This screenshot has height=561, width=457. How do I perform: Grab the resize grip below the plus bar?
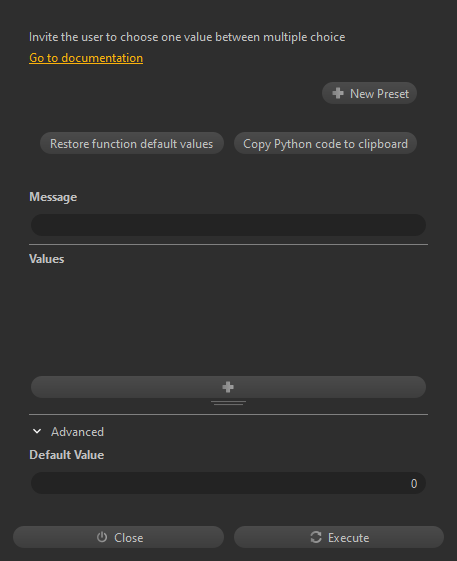[228, 403]
